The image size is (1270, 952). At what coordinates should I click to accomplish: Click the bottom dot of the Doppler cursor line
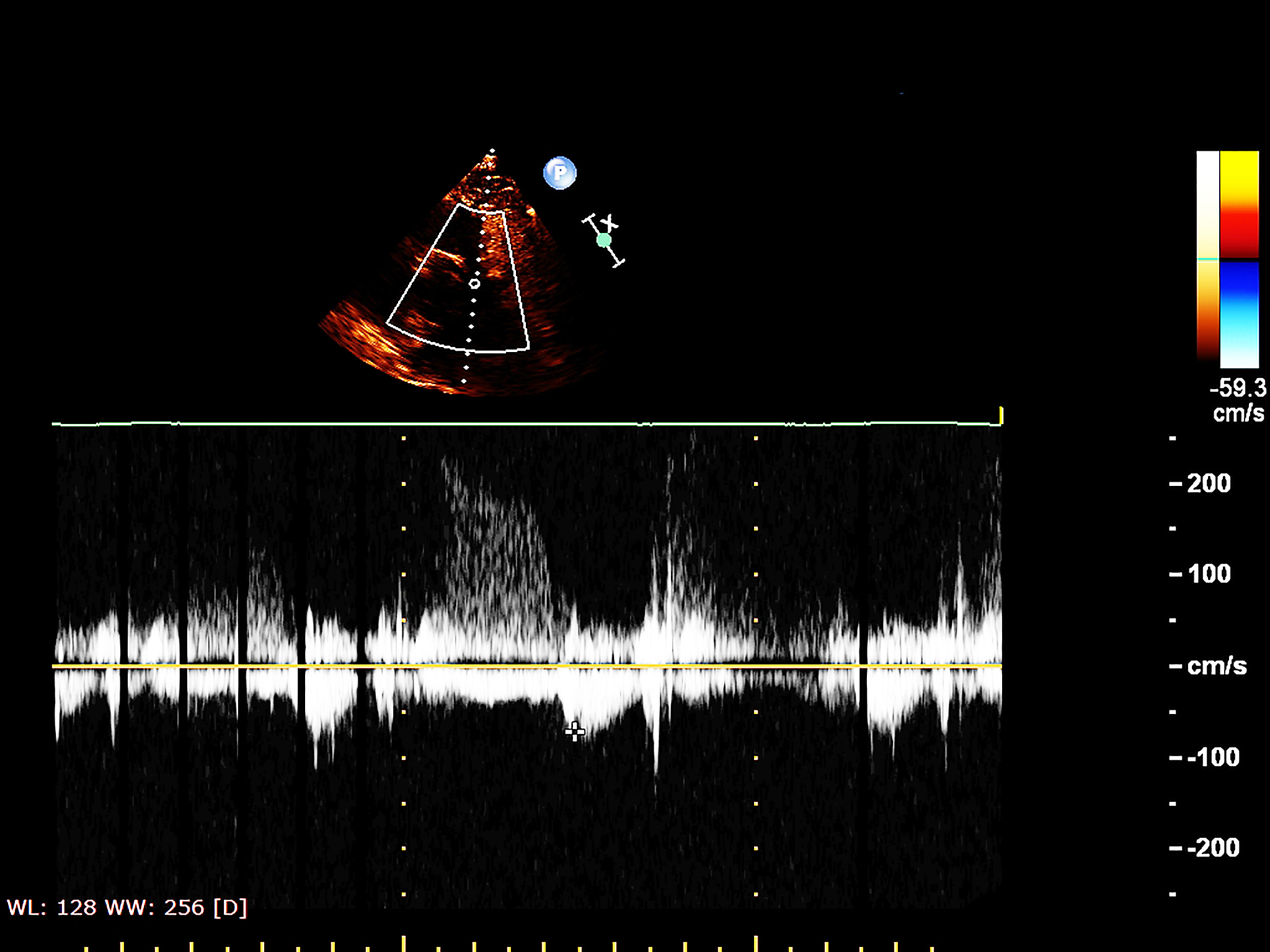click(464, 381)
